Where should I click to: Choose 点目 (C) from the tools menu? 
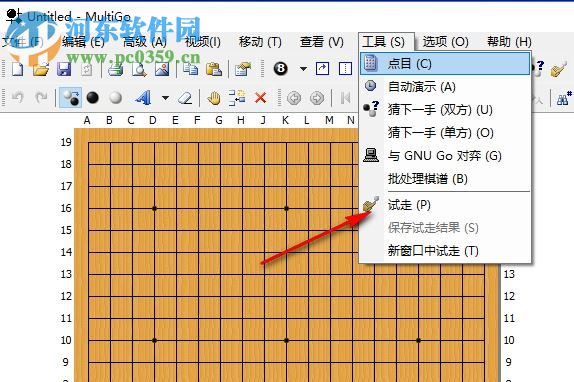(x=445, y=64)
